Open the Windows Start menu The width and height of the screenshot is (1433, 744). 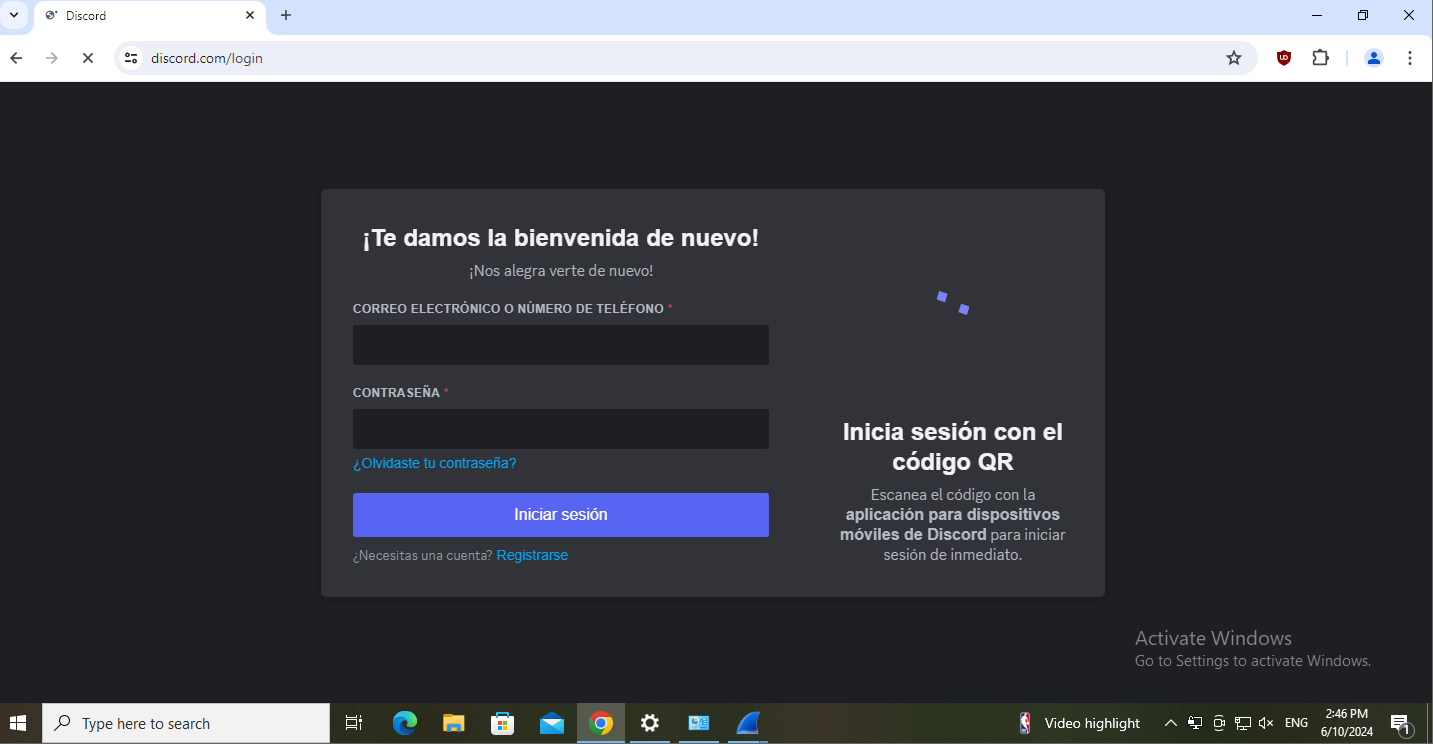[18, 723]
